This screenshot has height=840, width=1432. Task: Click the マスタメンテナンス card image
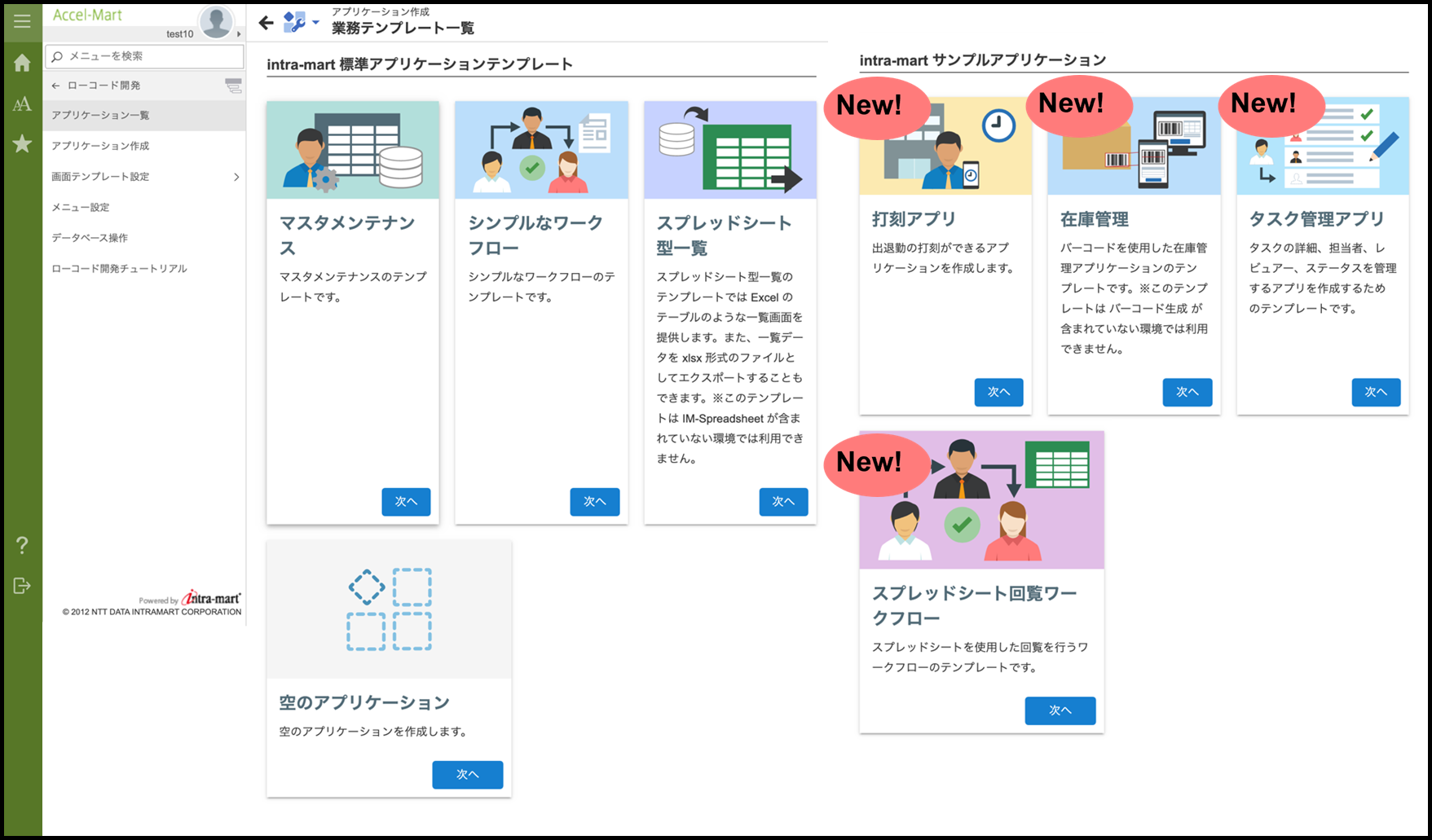pyautogui.click(x=353, y=150)
